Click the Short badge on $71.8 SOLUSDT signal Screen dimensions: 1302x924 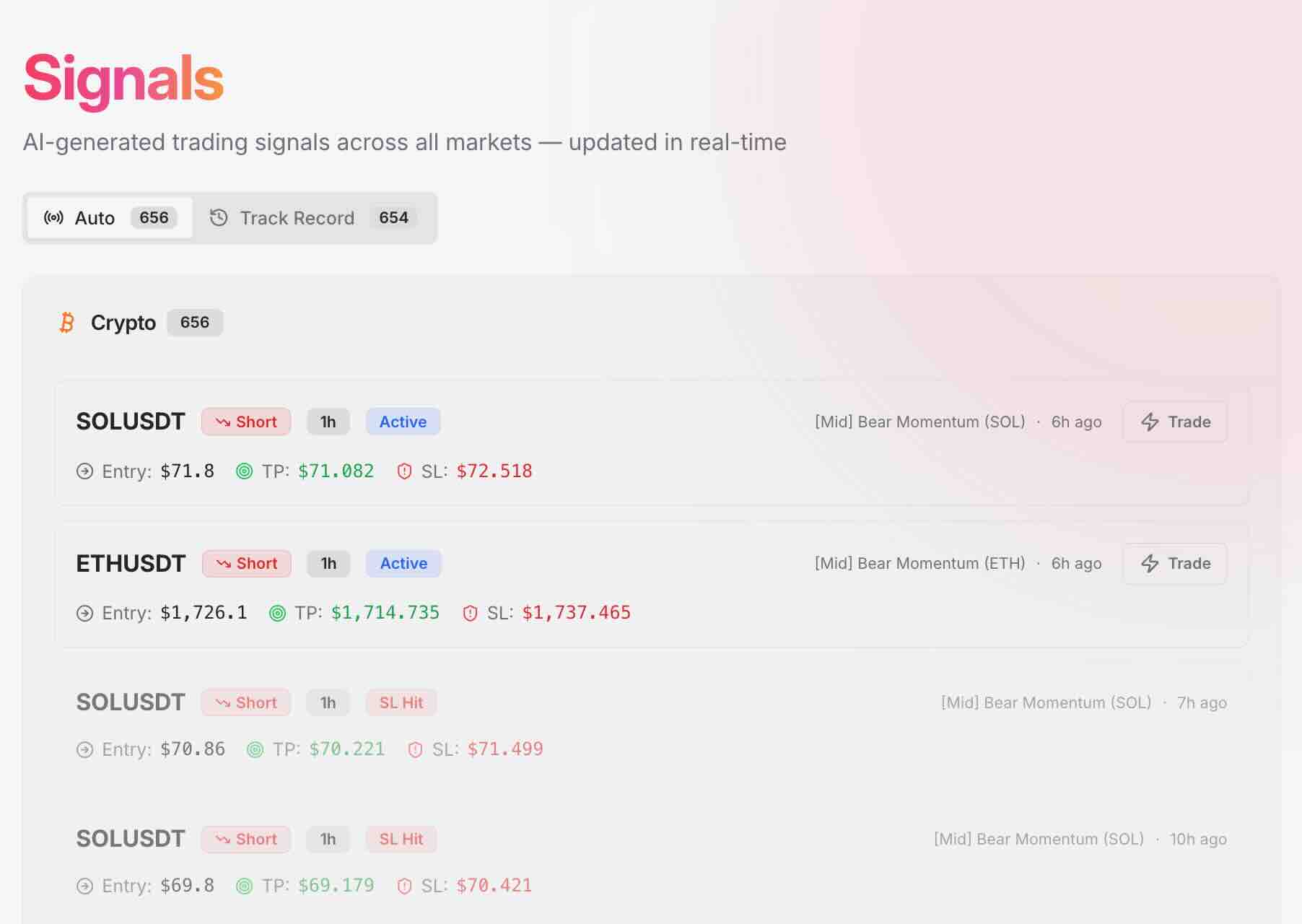click(x=246, y=422)
